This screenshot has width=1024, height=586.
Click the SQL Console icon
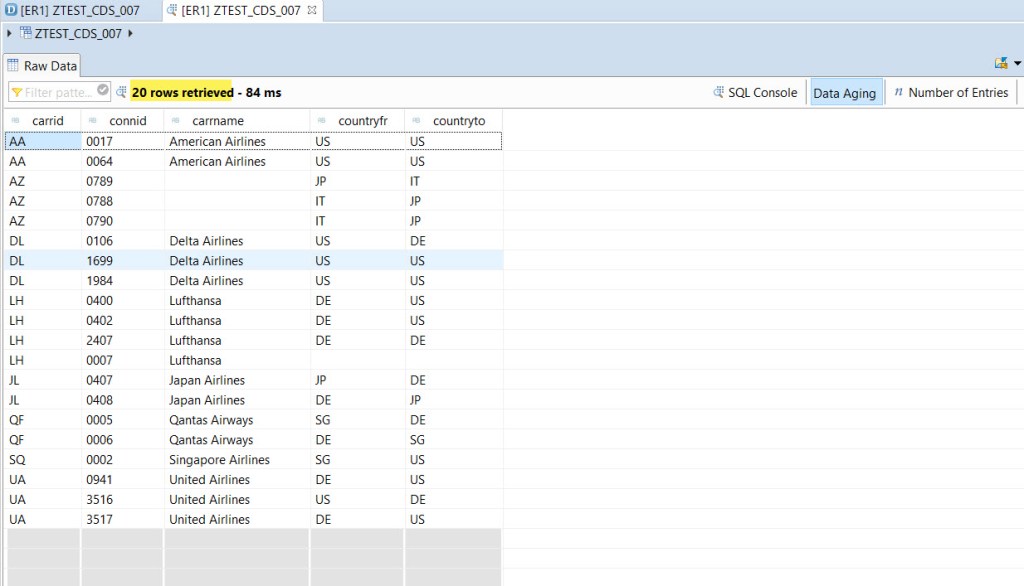(x=719, y=92)
